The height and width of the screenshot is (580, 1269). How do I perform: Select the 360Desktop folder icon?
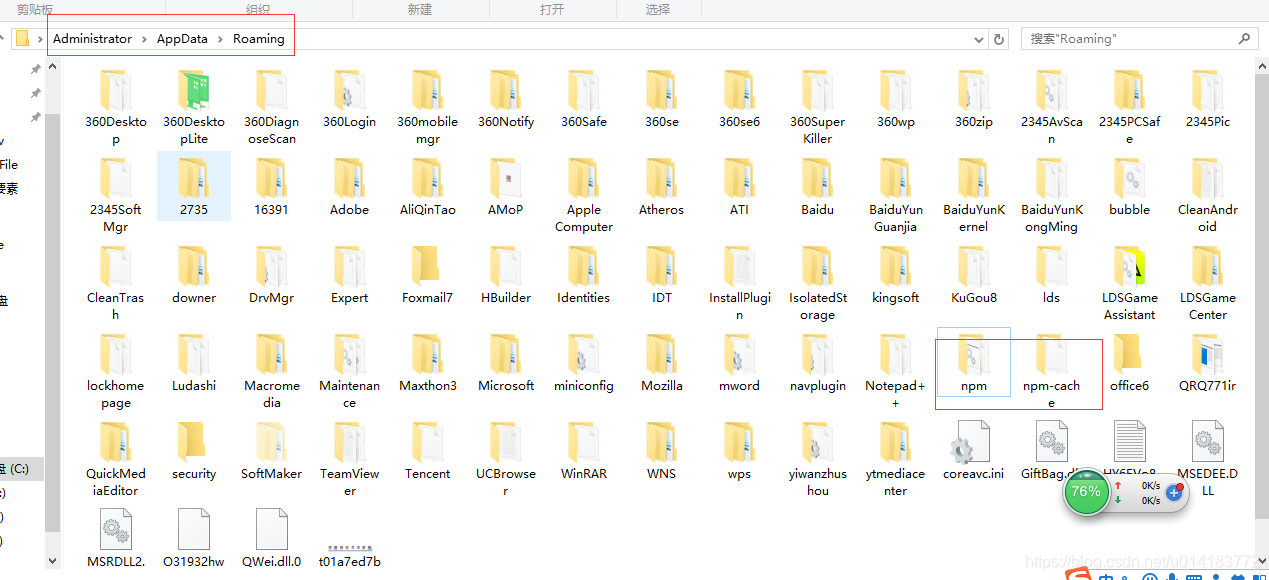116,91
